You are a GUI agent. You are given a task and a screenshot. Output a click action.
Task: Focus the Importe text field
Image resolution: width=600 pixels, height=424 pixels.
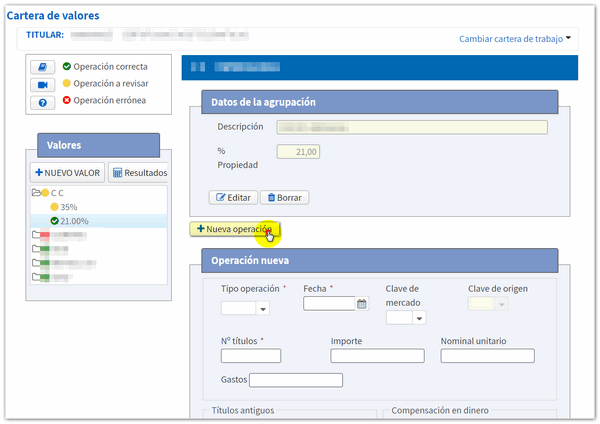[x=377, y=356]
